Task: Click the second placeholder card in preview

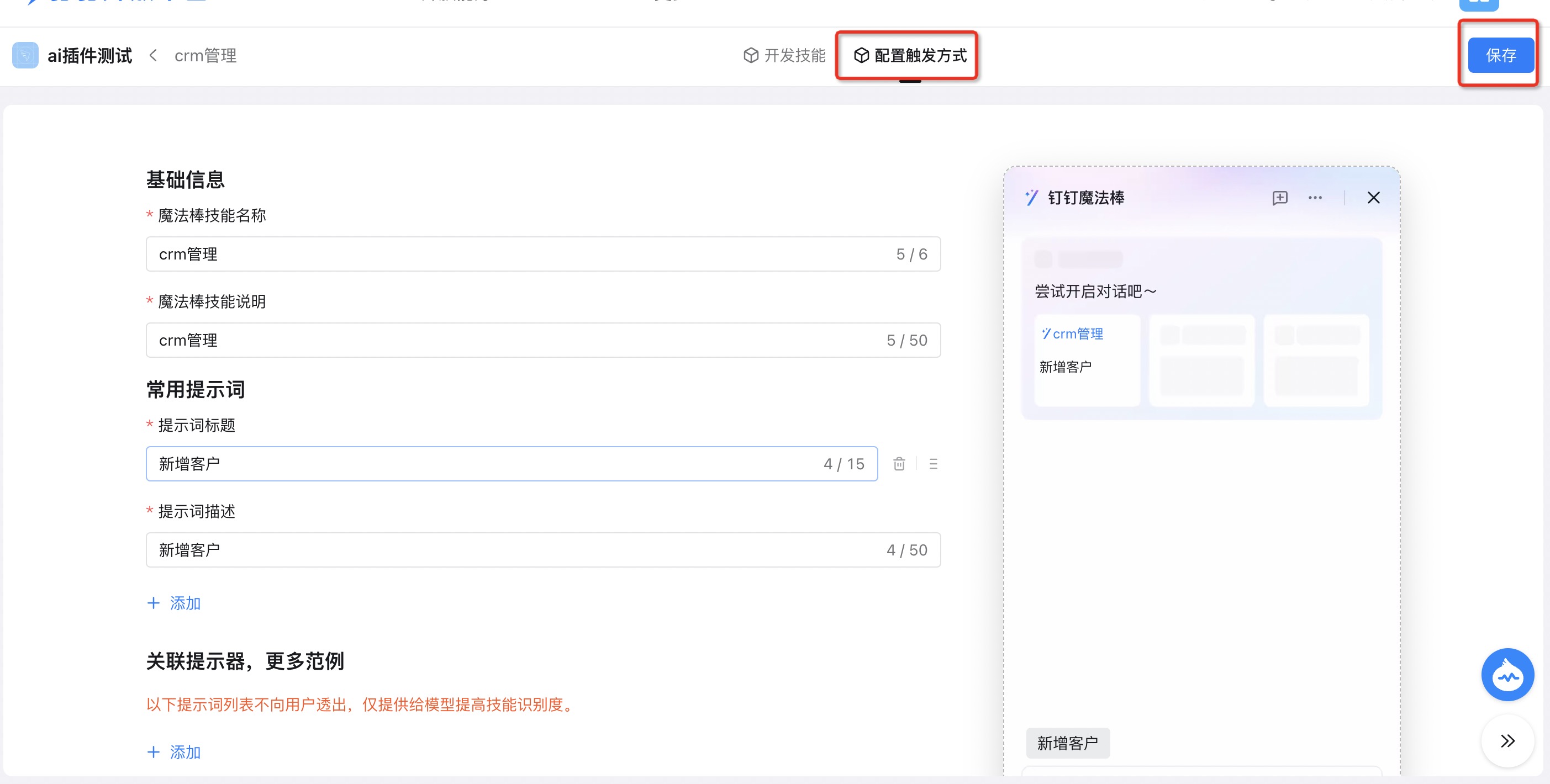Action: (1201, 359)
